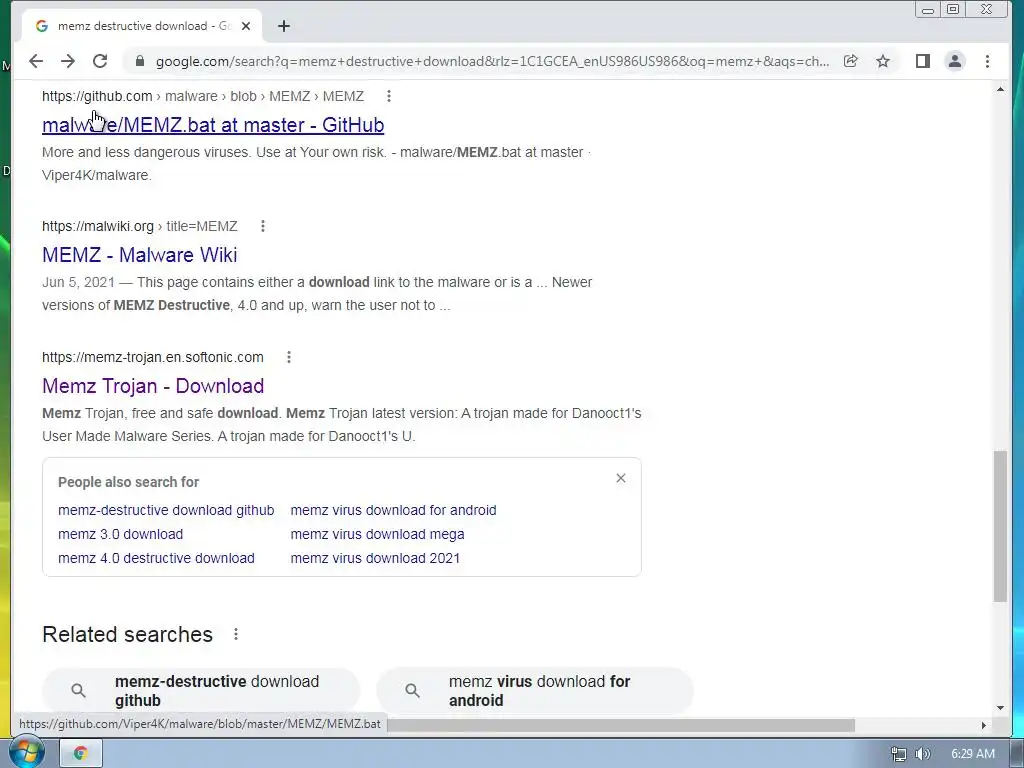Open Windows Start menu

26,751
